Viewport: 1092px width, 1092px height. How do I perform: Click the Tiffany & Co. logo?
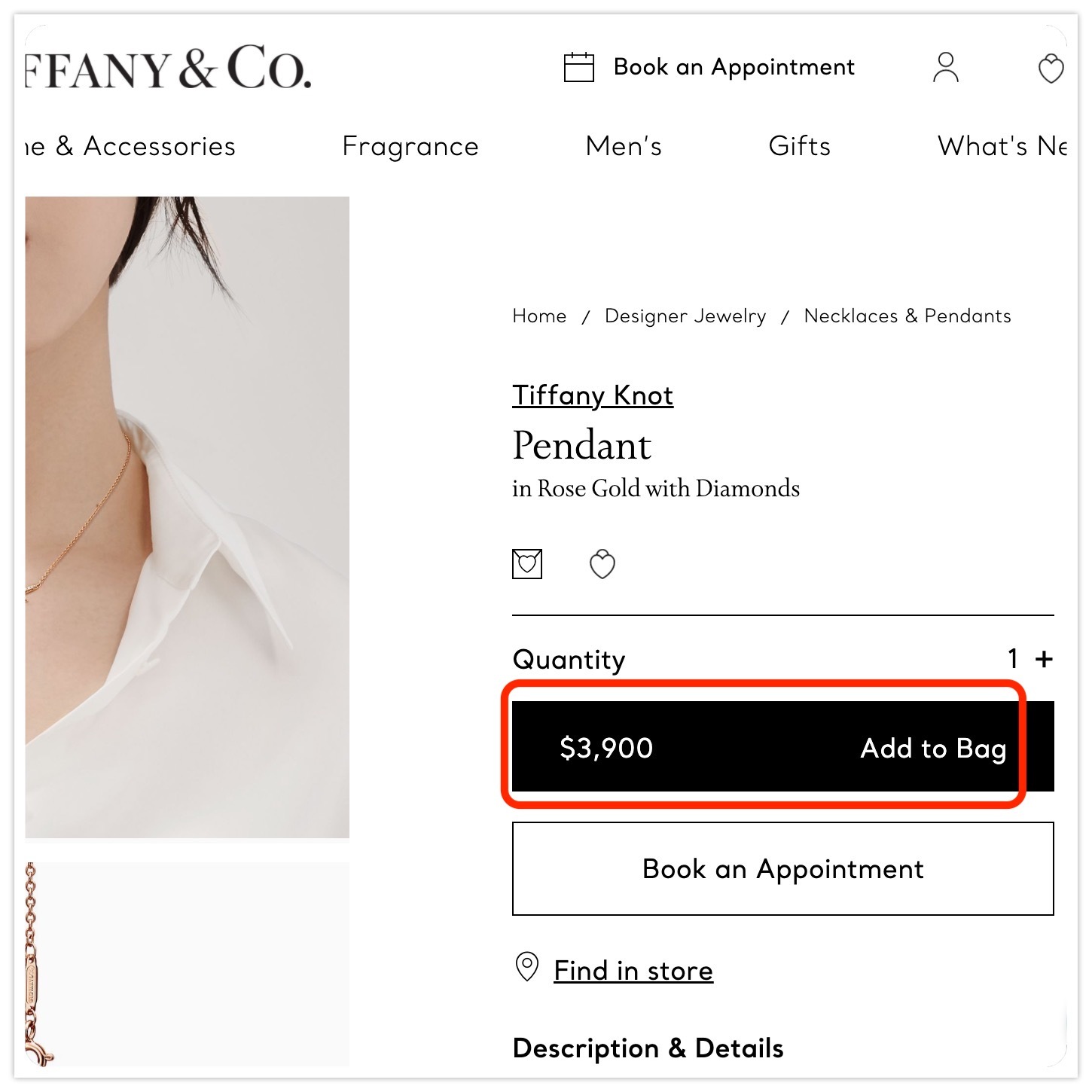[169, 68]
